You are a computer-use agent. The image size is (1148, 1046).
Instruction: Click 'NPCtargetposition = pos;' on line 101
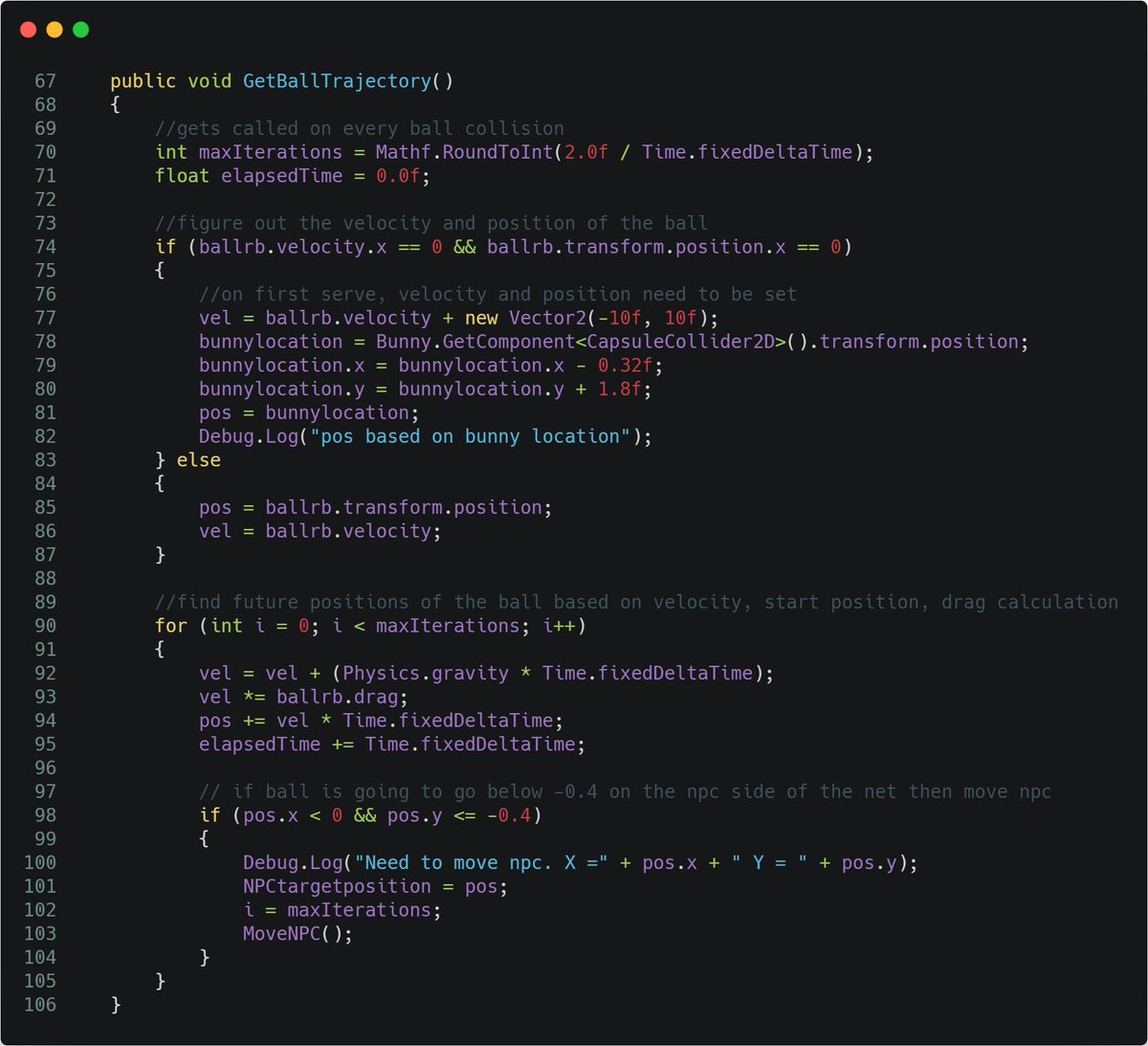376,886
